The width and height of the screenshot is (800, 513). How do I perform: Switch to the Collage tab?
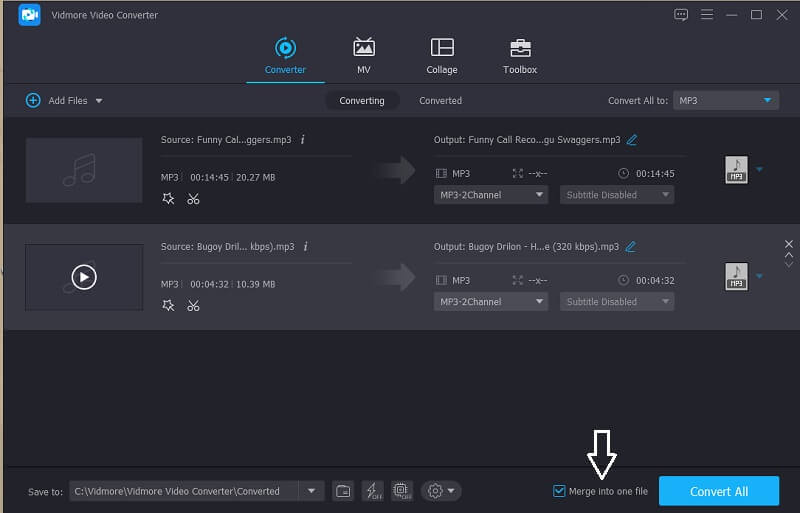(x=441, y=56)
